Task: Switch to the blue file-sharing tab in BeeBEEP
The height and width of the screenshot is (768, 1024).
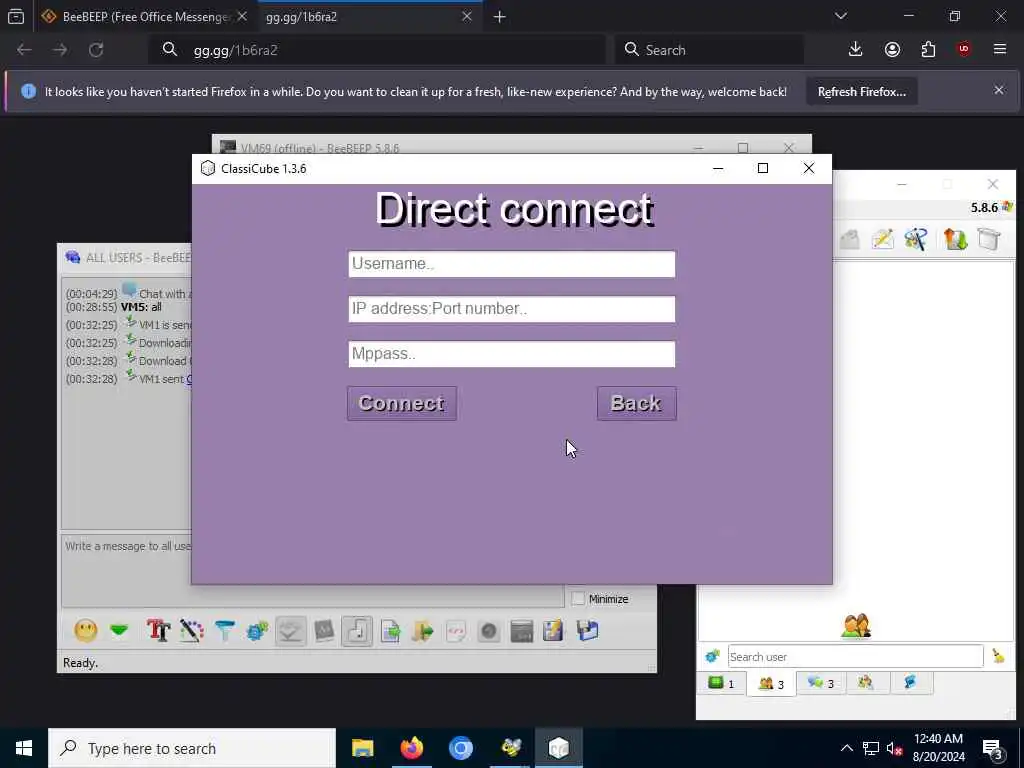Action: point(910,682)
